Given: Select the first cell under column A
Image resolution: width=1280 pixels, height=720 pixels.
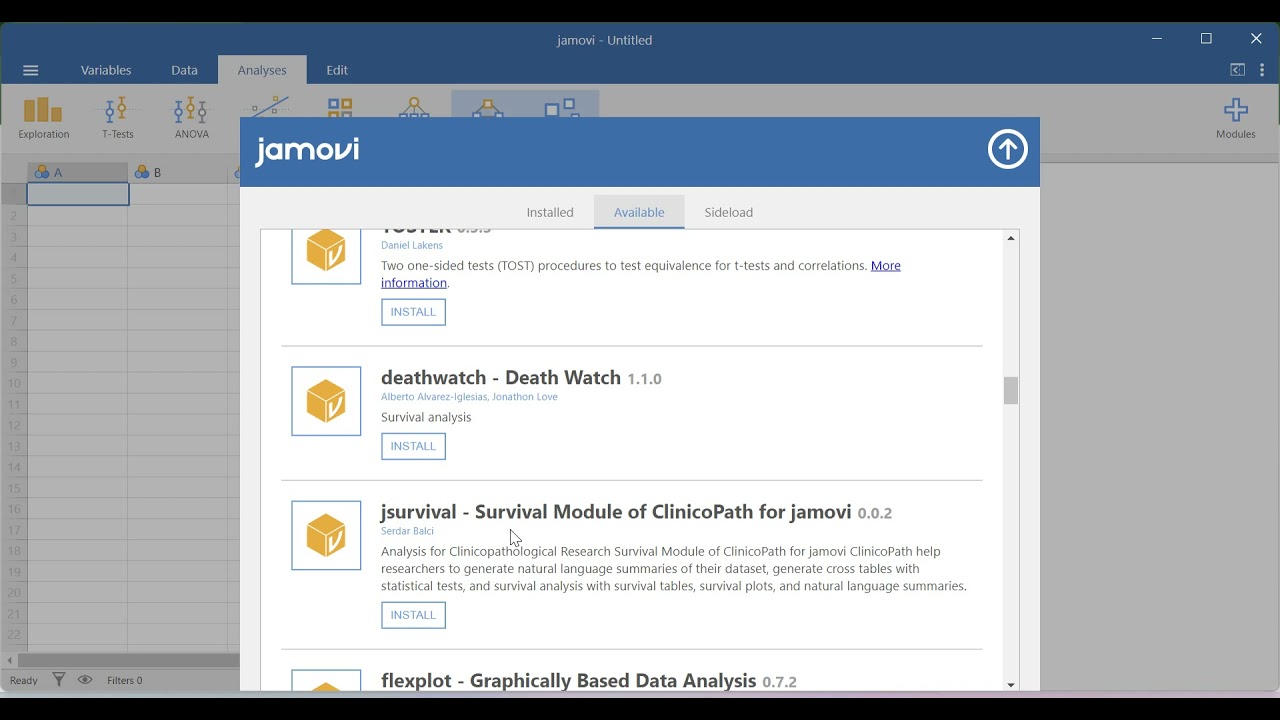Looking at the screenshot, I should click(x=78, y=194).
